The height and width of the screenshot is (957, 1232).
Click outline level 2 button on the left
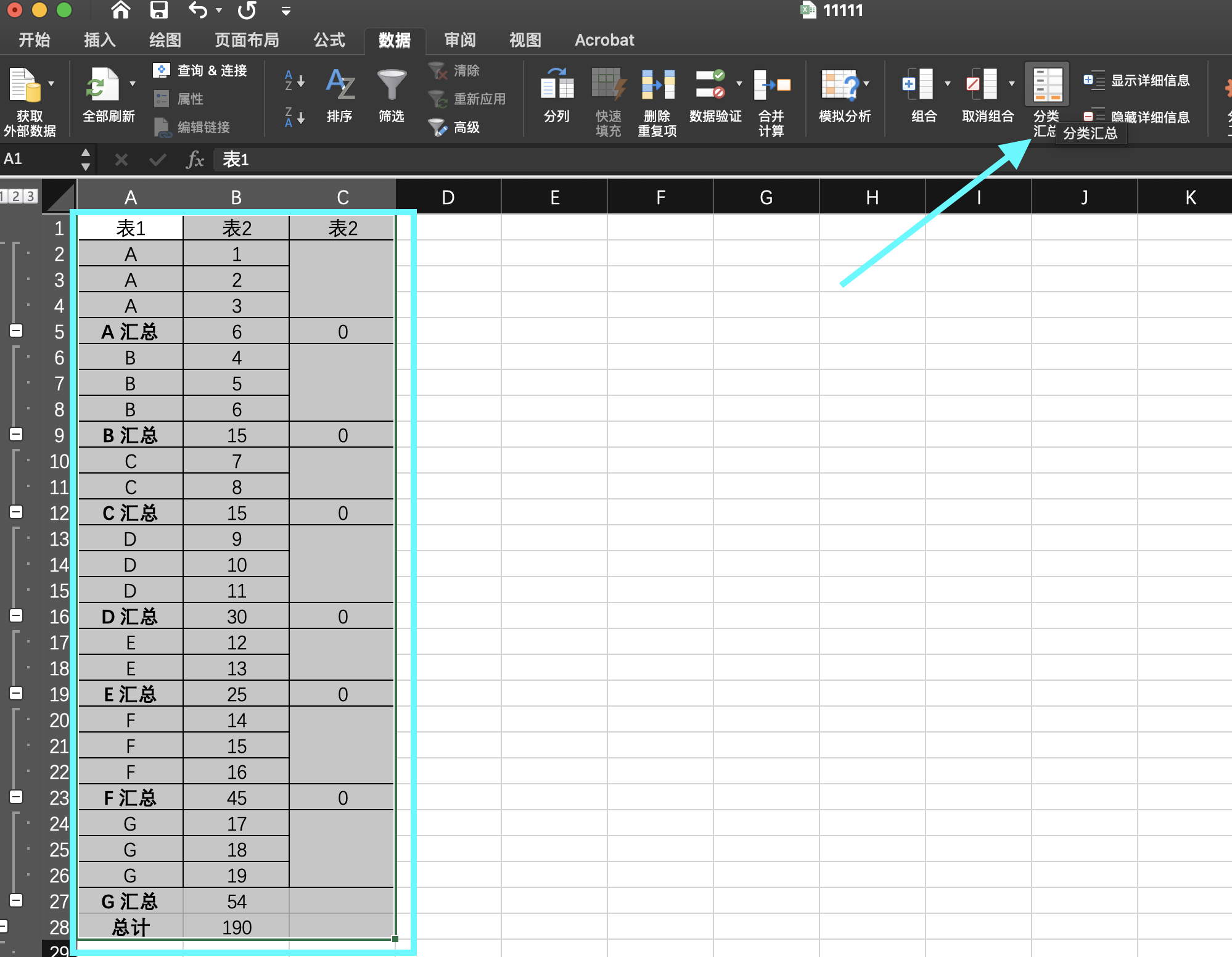pos(17,195)
